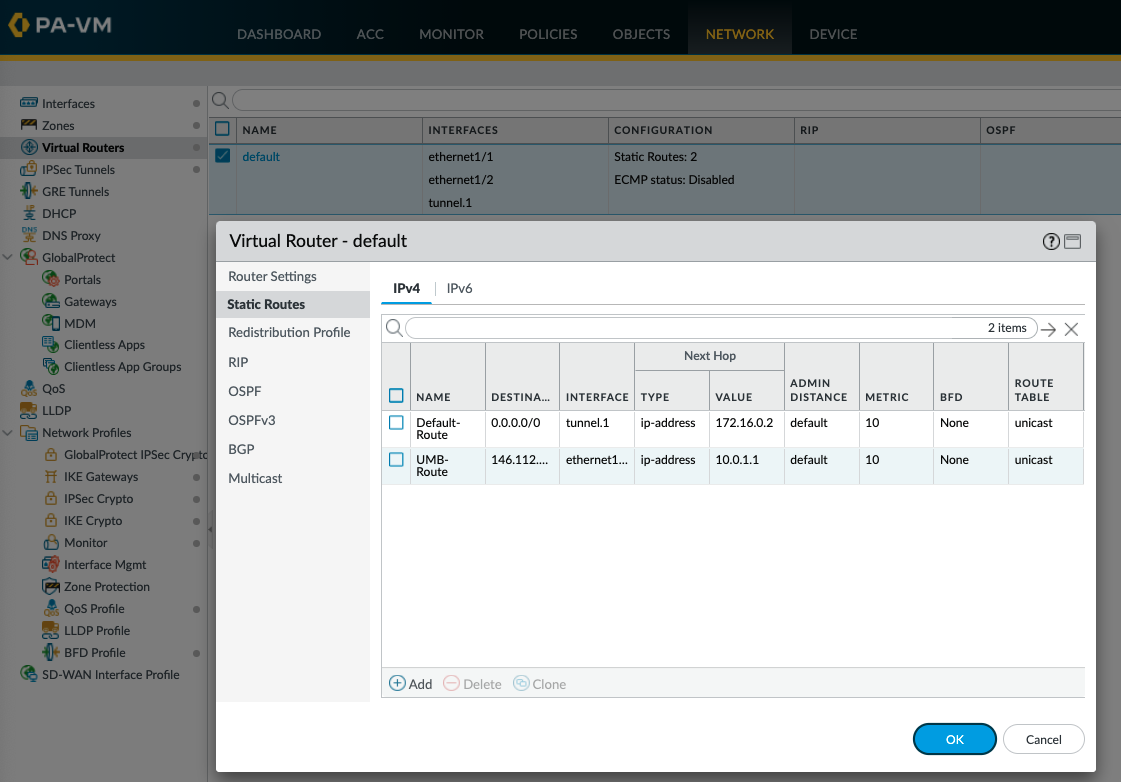Click the IKE Gateways icon
1121x782 pixels.
point(51,476)
